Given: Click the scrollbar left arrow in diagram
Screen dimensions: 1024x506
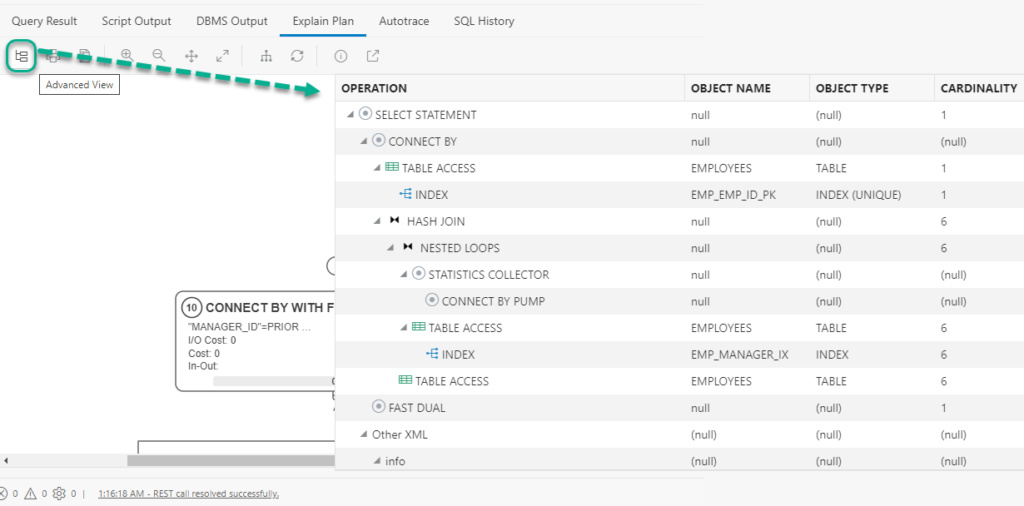Looking at the screenshot, I should tap(6, 460).
